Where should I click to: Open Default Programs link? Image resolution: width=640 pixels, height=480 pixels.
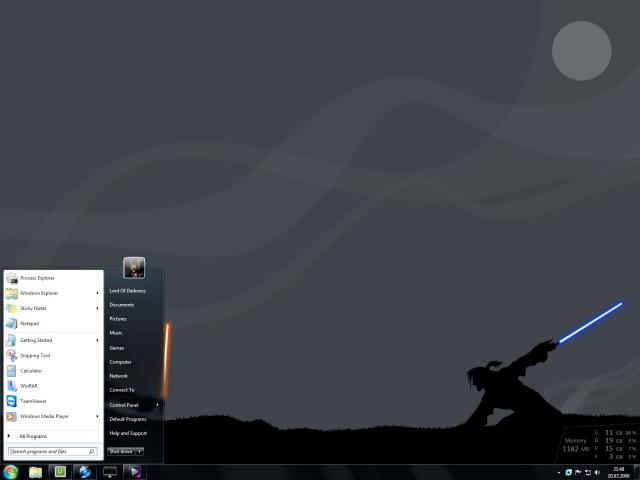pyautogui.click(x=128, y=419)
